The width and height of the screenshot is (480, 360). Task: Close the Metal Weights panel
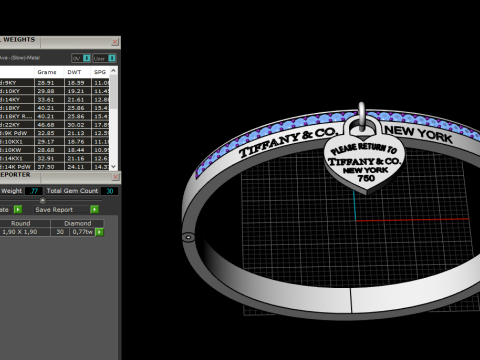pyautogui.click(x=115, y=42)
